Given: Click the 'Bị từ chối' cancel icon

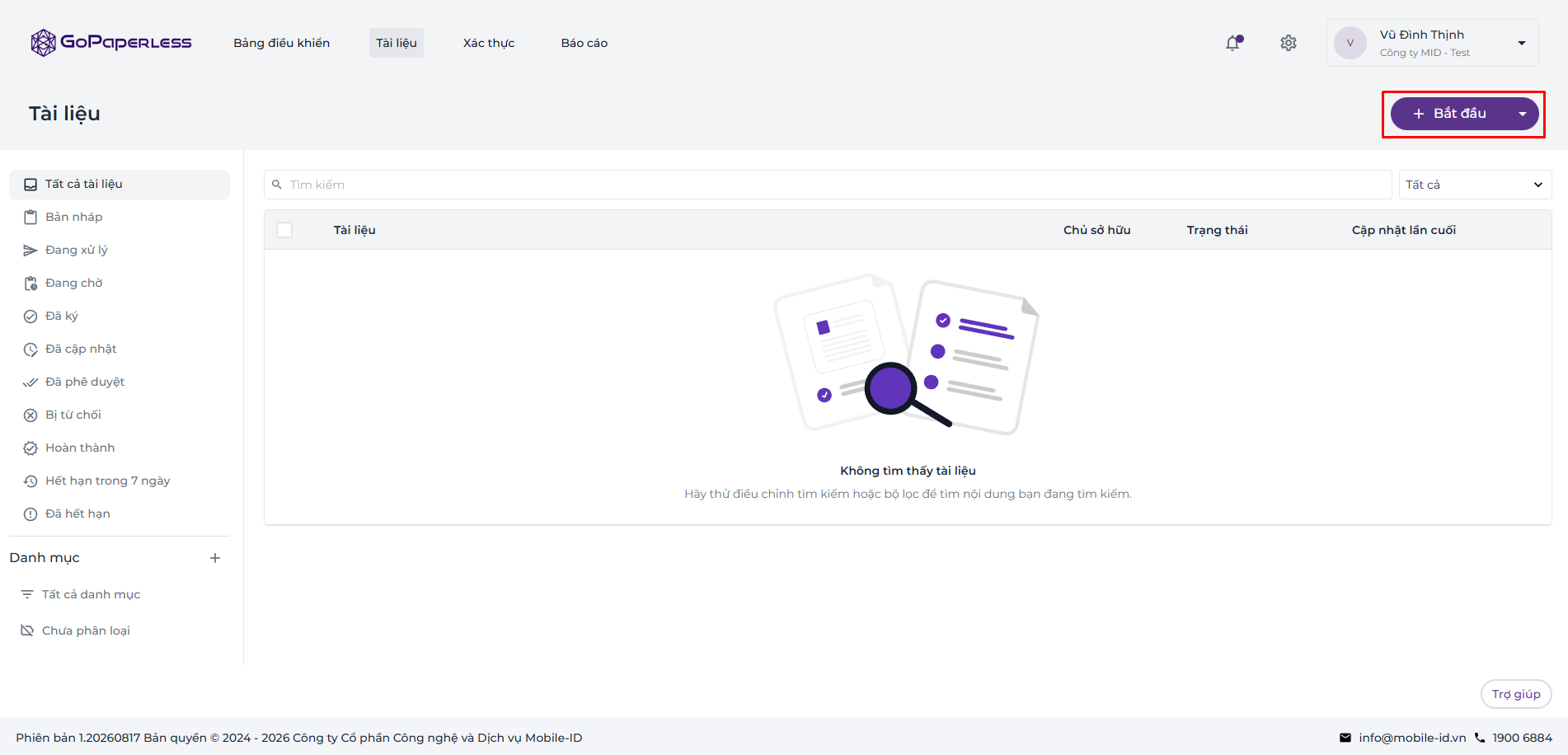Looking at the screenshot, I should pyautogui.click(x=31, y=415).
